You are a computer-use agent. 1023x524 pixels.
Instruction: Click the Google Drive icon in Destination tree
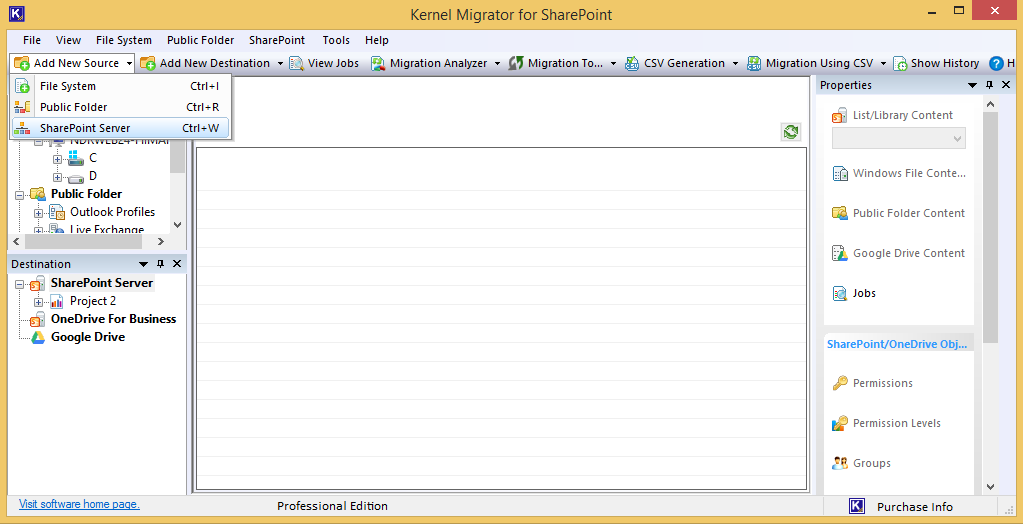[38, 337]
